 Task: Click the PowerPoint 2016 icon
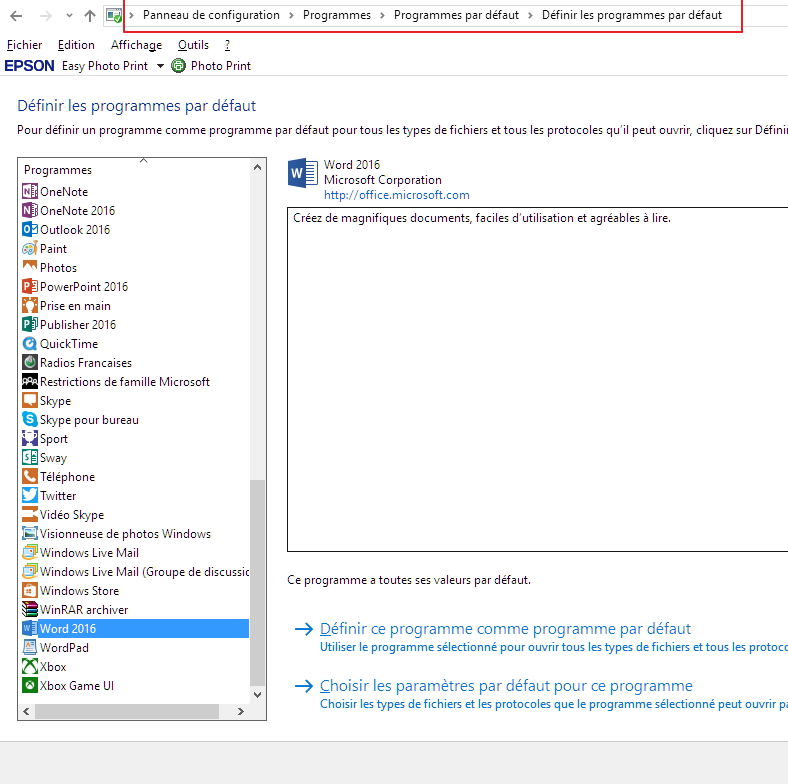click(30, 286)
